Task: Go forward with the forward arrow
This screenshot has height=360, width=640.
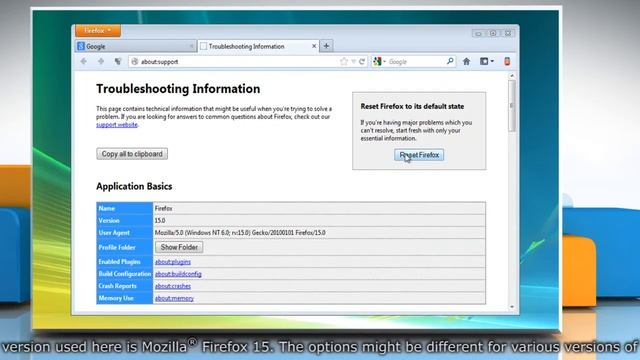Action: click(x=101, y=62)
